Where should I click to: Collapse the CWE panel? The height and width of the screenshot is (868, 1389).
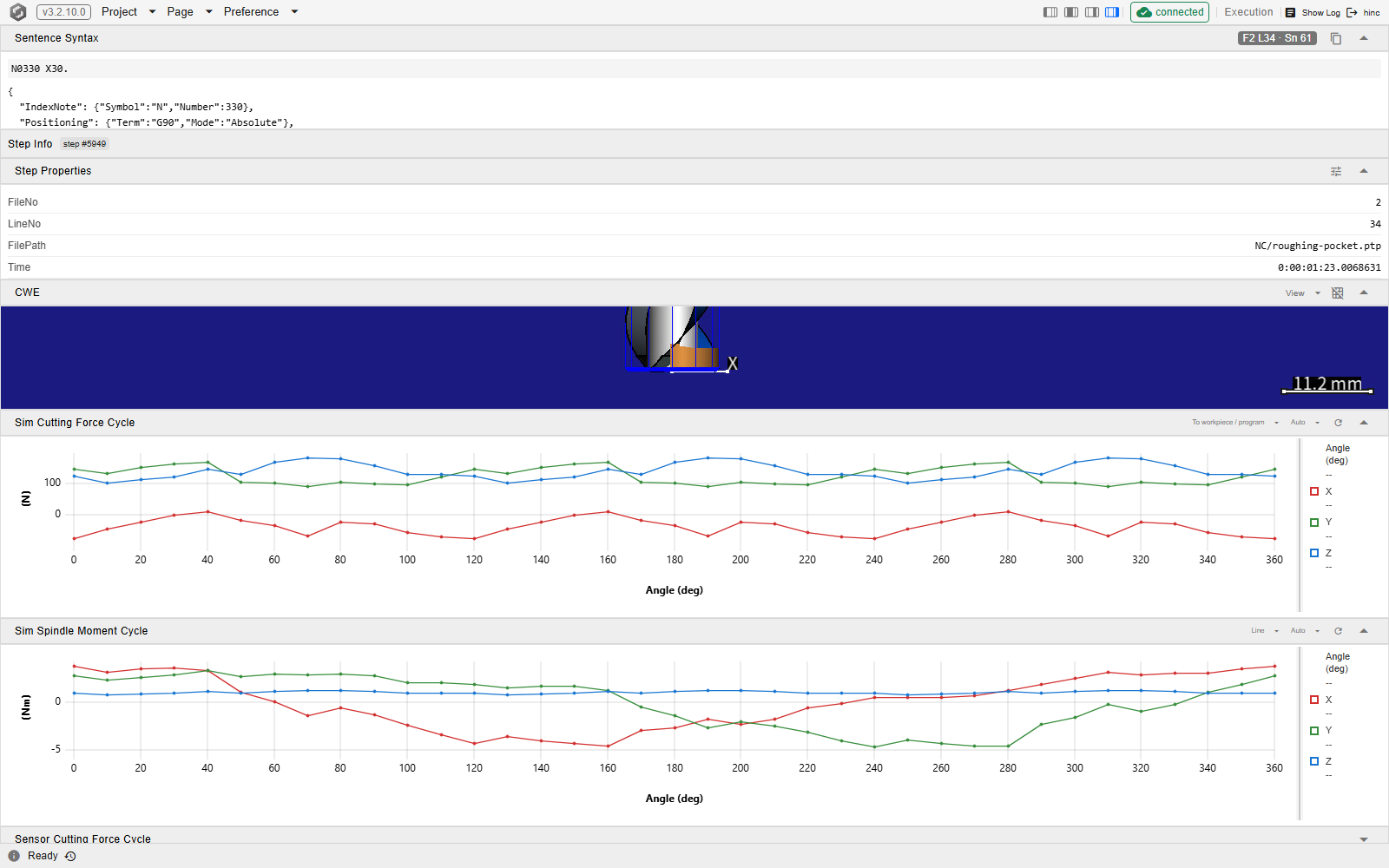point(1364,293)
